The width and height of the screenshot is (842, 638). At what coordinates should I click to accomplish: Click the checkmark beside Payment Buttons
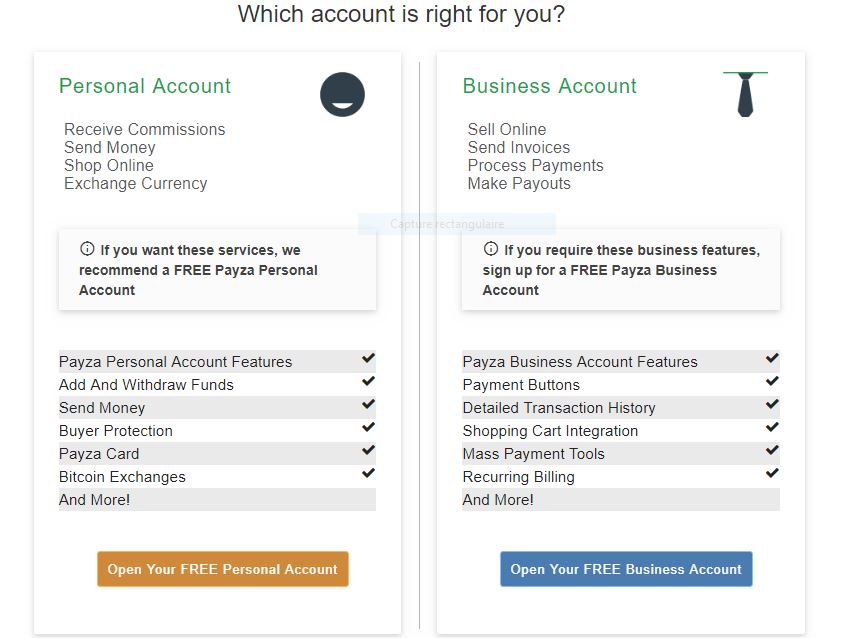point(771,382)
